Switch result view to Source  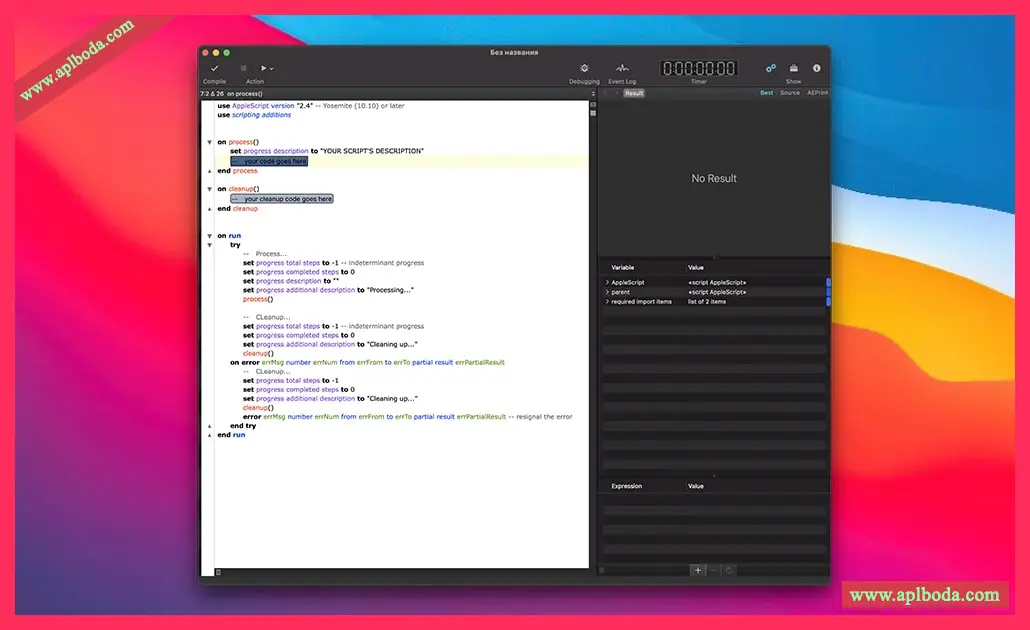(x=790, y=93)
